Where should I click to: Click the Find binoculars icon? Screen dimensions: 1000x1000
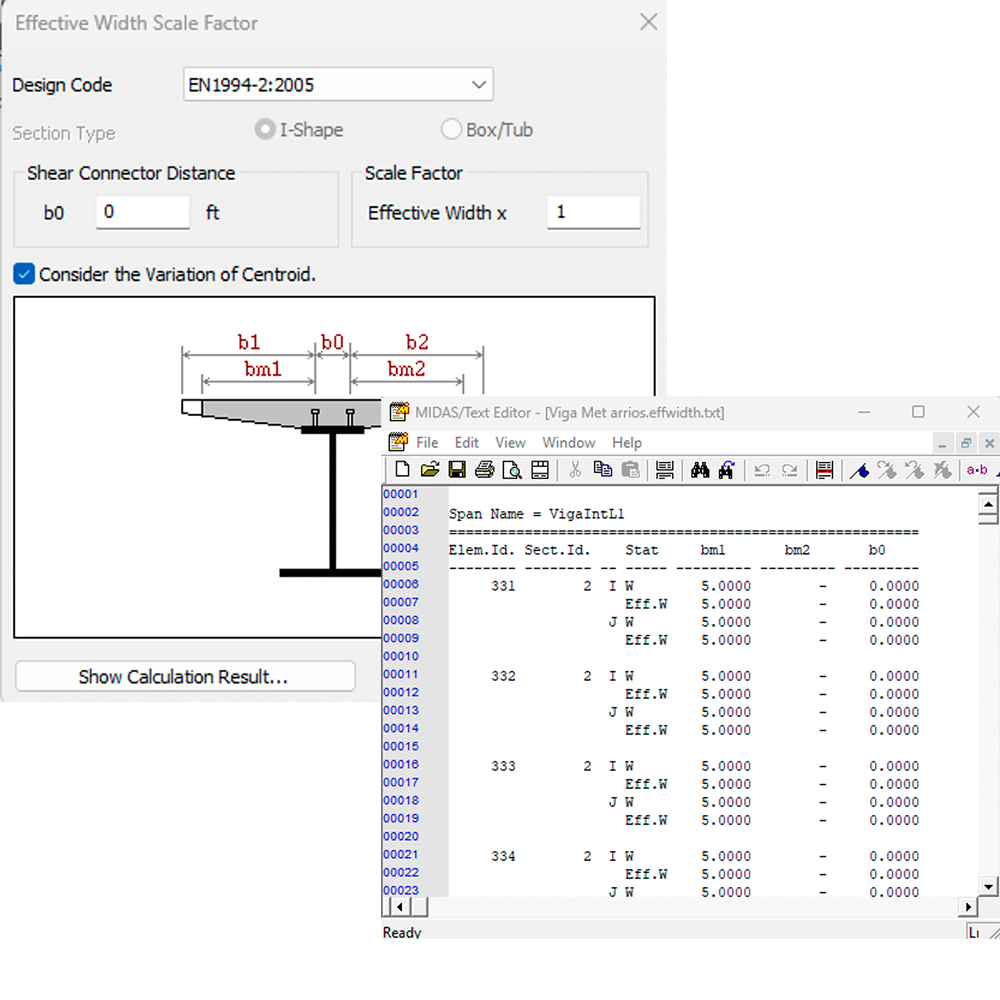(x=700, y=470)
